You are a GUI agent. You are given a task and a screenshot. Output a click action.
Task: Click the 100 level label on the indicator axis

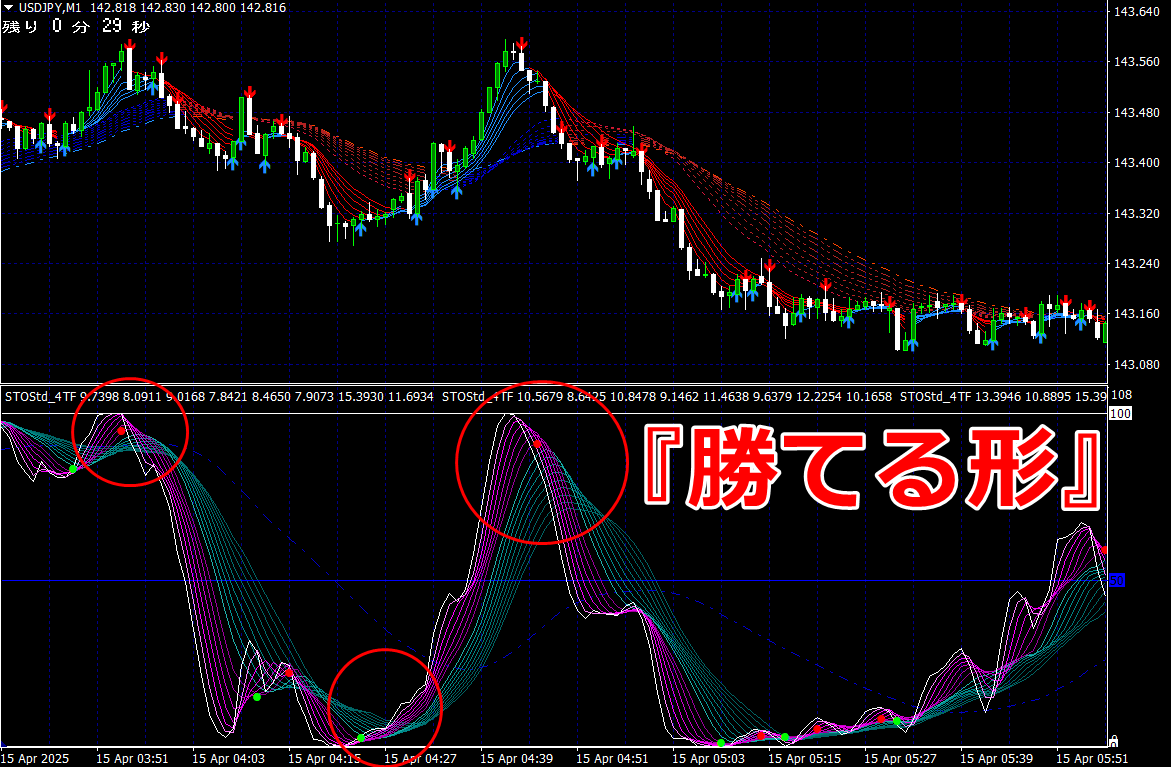point(1120,414)
